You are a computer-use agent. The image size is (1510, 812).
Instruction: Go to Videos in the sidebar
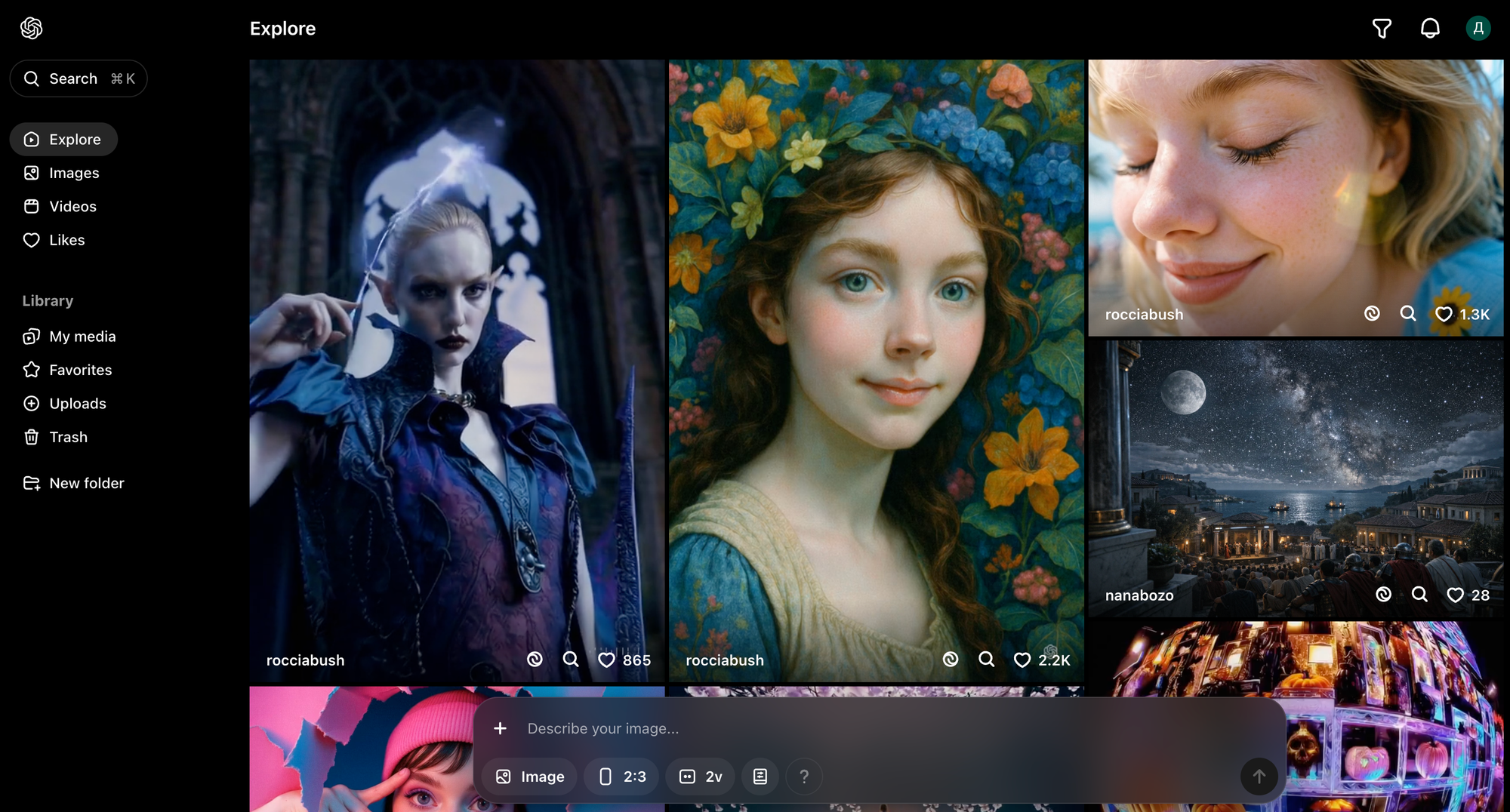pyautogui.click(x=72, y=207)
